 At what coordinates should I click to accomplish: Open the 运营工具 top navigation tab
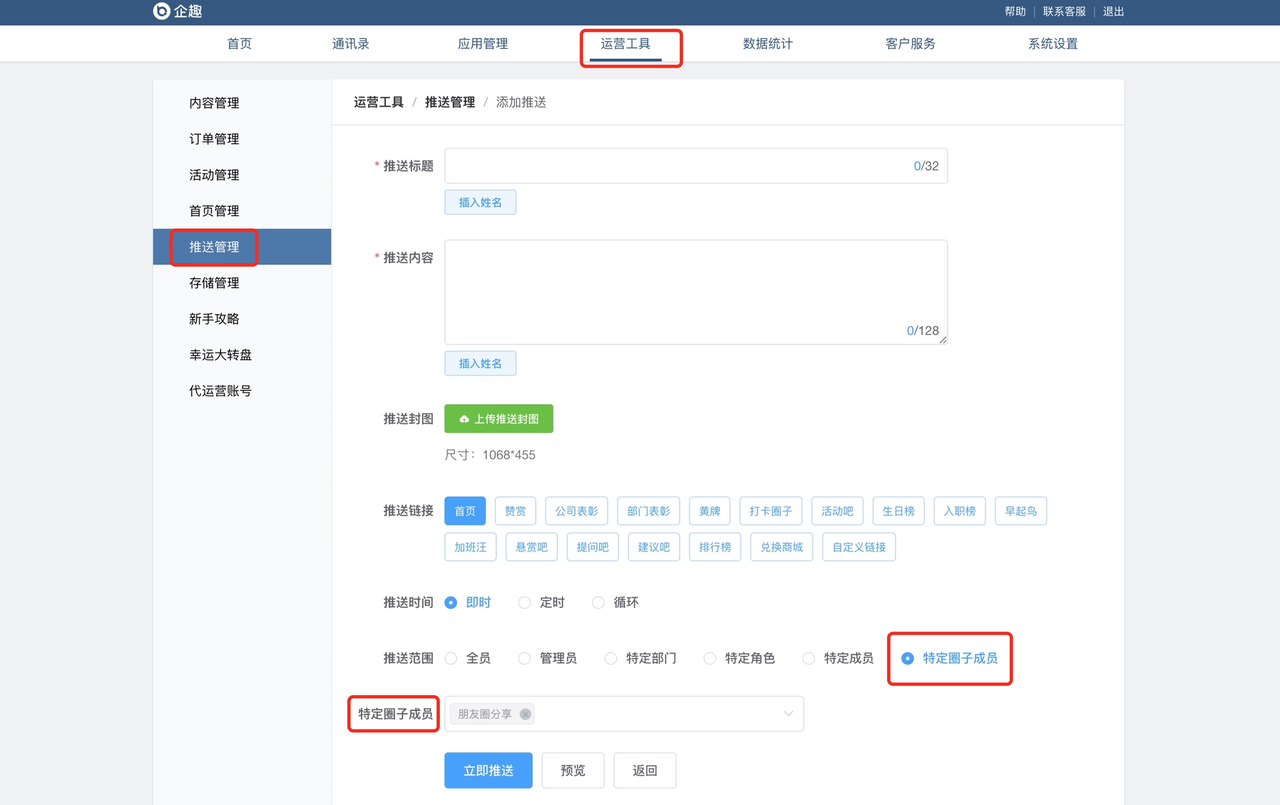[x=626, y=44]
